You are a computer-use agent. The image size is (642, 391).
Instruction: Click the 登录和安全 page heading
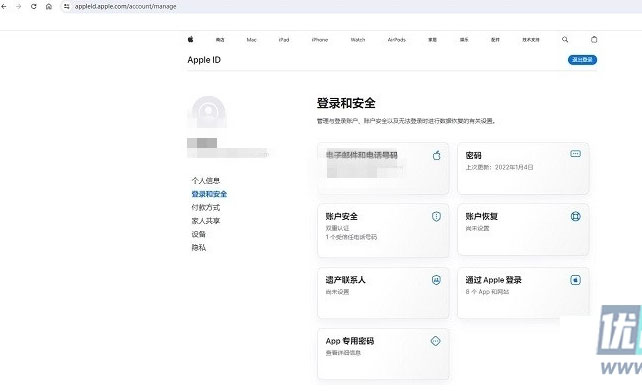click(346, 103)
